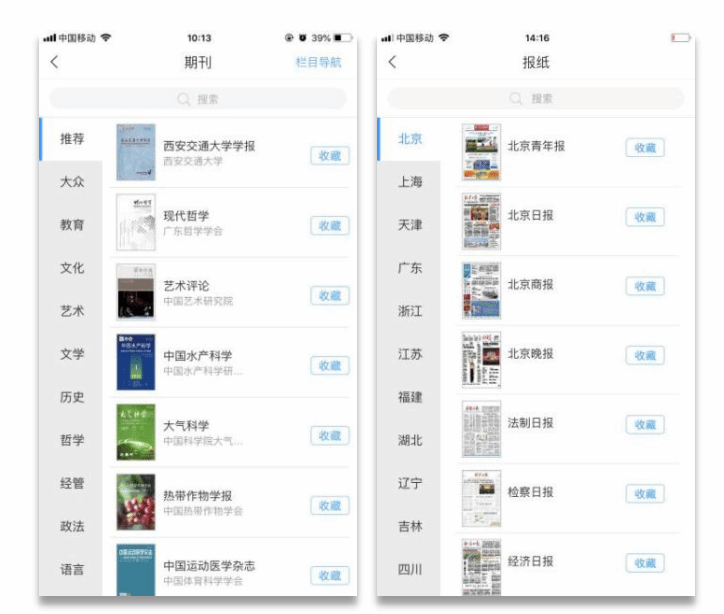Tap the back arrow on the 期刊 screen
Screen dimensions: 724x614
55,62
